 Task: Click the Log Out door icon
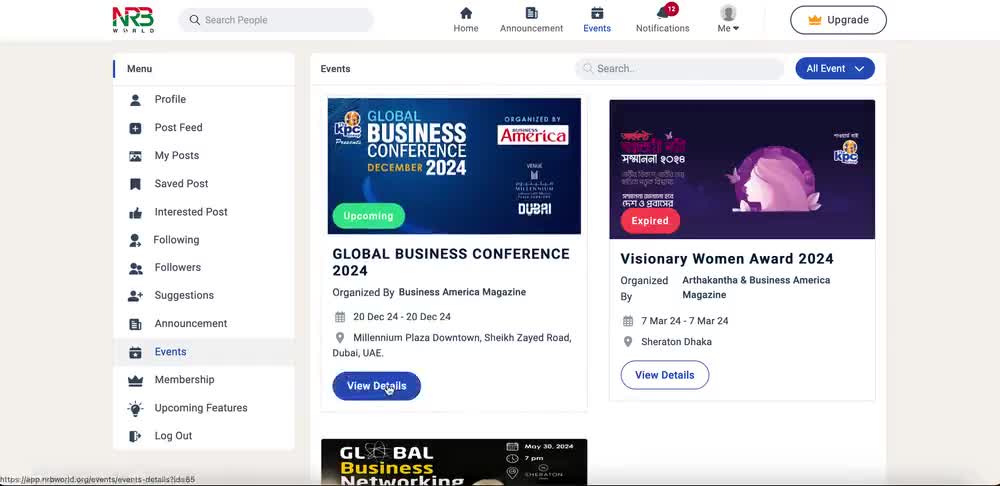point(135,436)
